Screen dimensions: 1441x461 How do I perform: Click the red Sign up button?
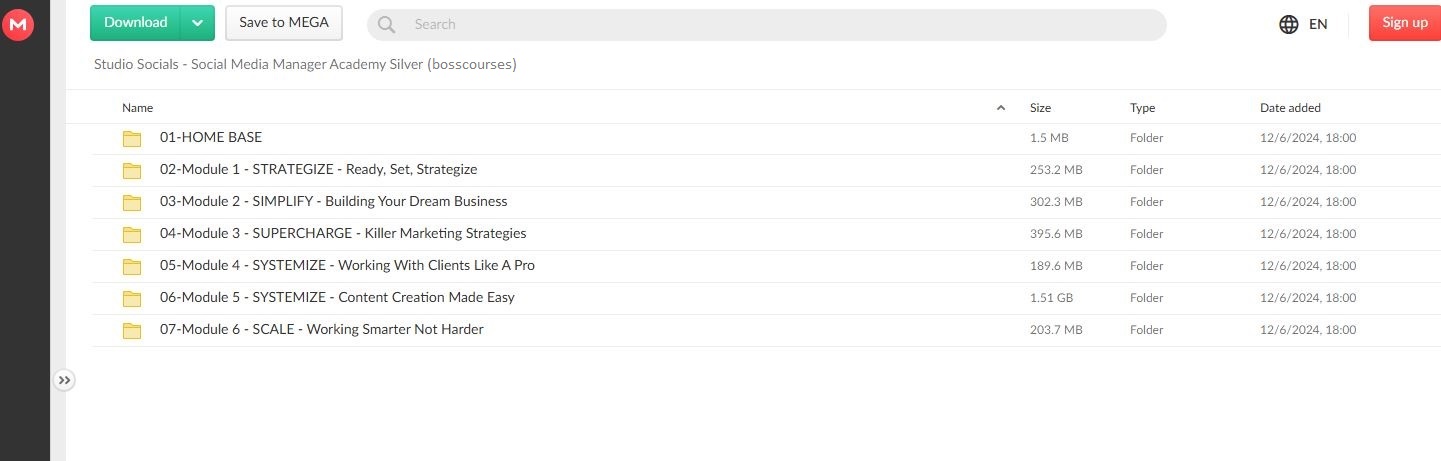[1404, 23]
